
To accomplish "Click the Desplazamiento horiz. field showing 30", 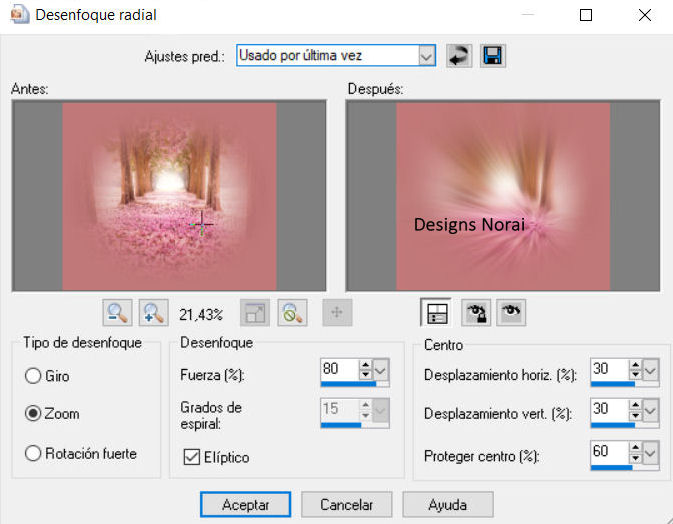I will [x=609, y=369].
